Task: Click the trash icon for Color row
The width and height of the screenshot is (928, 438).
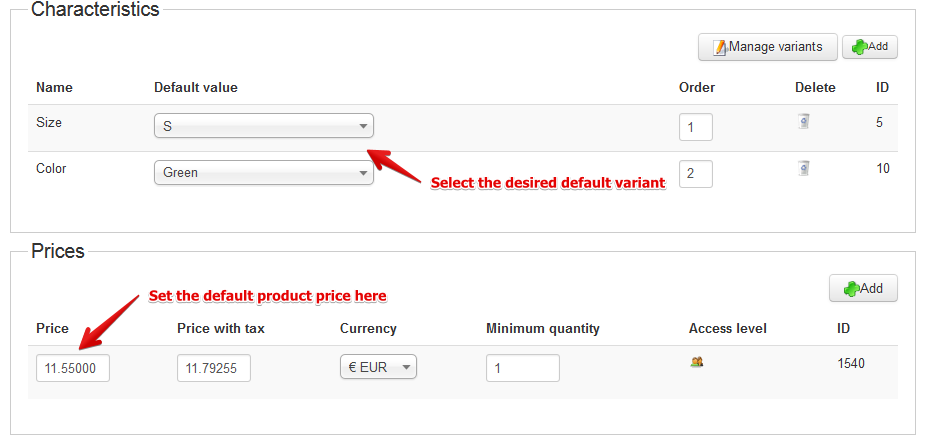Action: click(803, 168)
